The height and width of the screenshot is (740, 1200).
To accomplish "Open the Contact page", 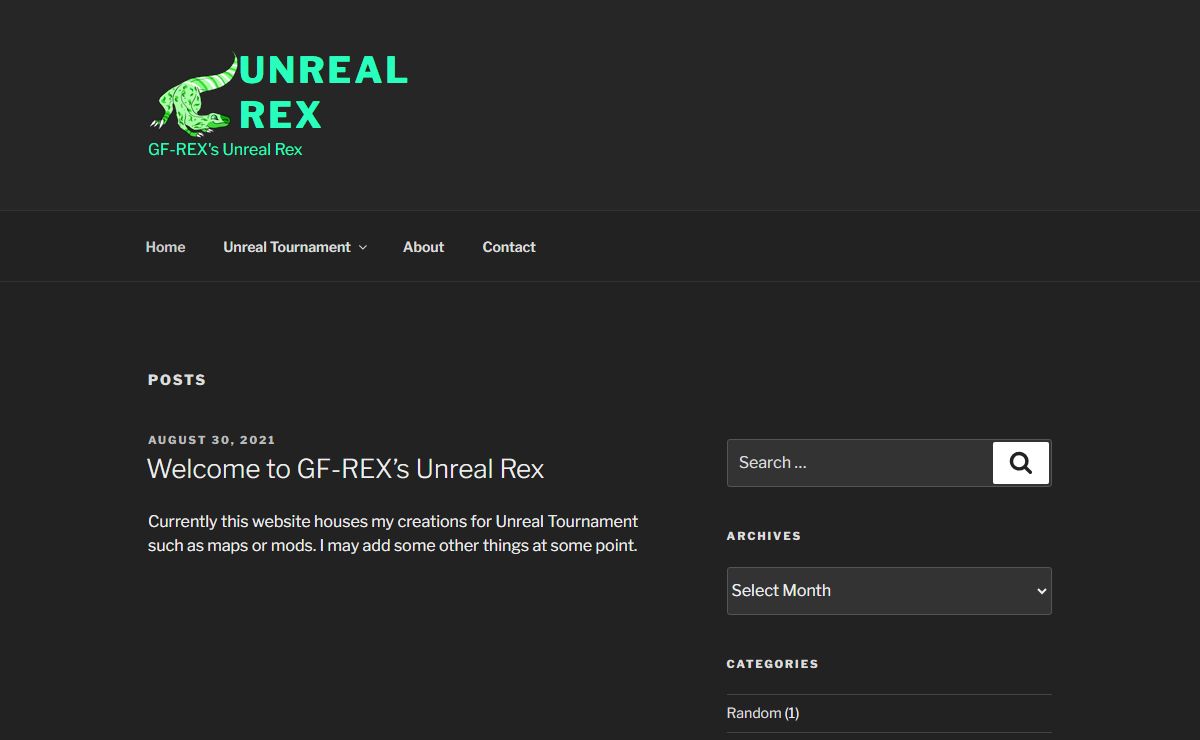I will pos(509,247).
